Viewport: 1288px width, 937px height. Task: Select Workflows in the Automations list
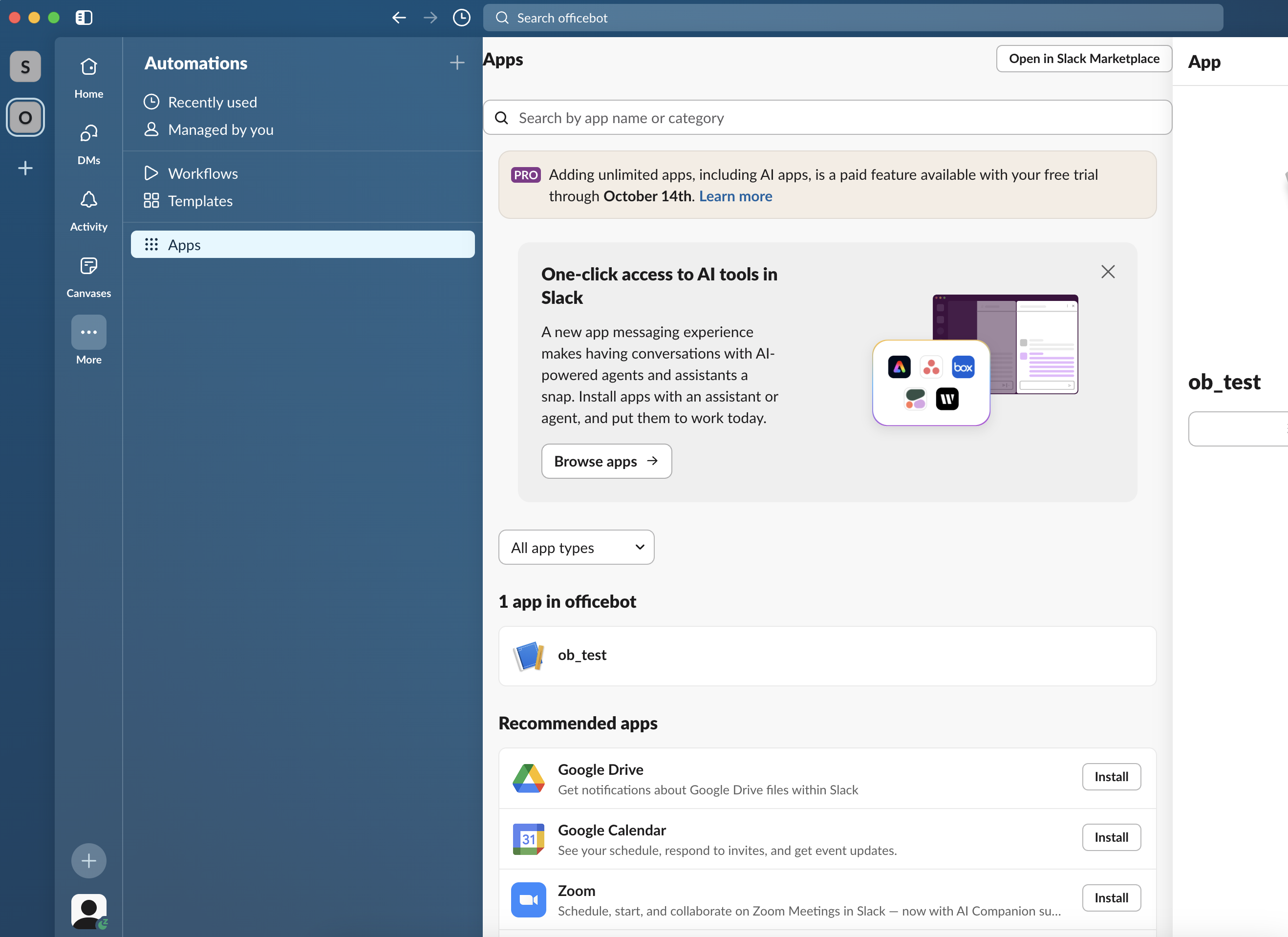tap(202, 173)
